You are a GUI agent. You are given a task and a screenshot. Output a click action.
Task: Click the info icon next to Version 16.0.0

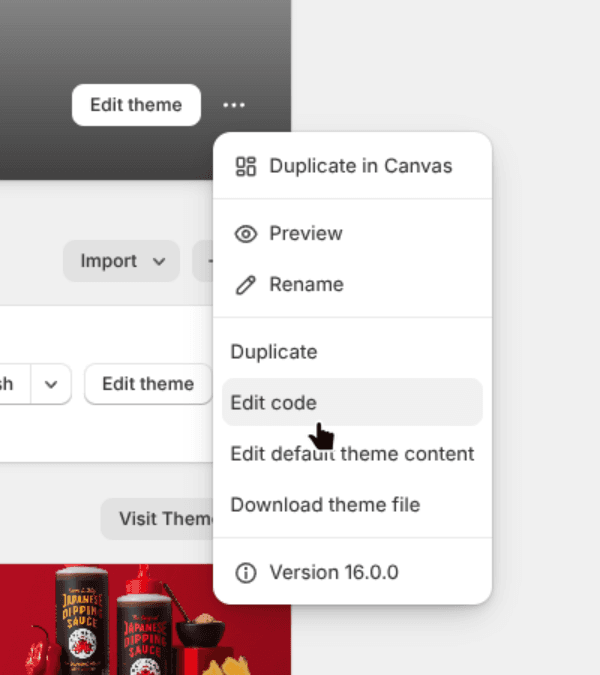pyautogui.click(x=246, y=573)
